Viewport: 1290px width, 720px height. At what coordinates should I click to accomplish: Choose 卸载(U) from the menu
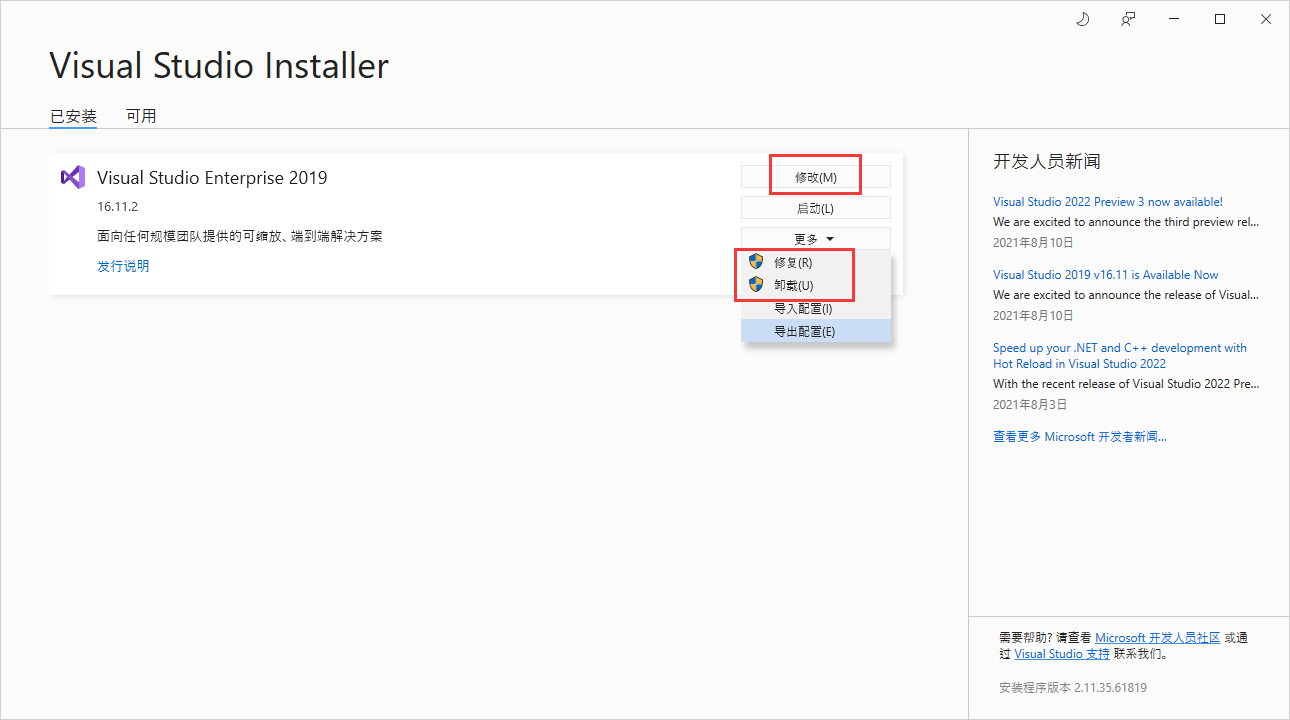(816, 285)
